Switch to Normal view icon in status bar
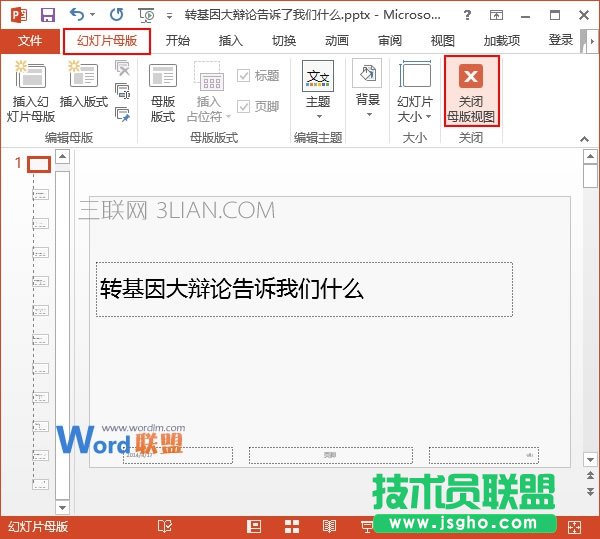 pyautogui.click(x=254, y=526)
